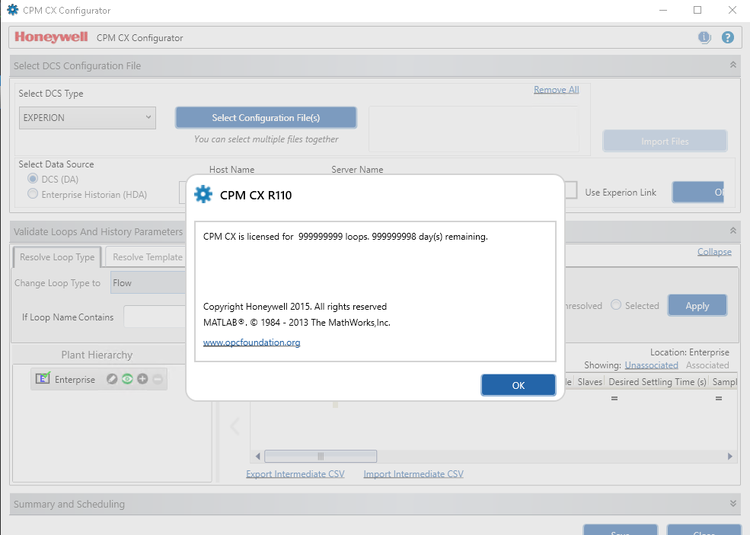Click the plus icon beside Enterprise

142,379
